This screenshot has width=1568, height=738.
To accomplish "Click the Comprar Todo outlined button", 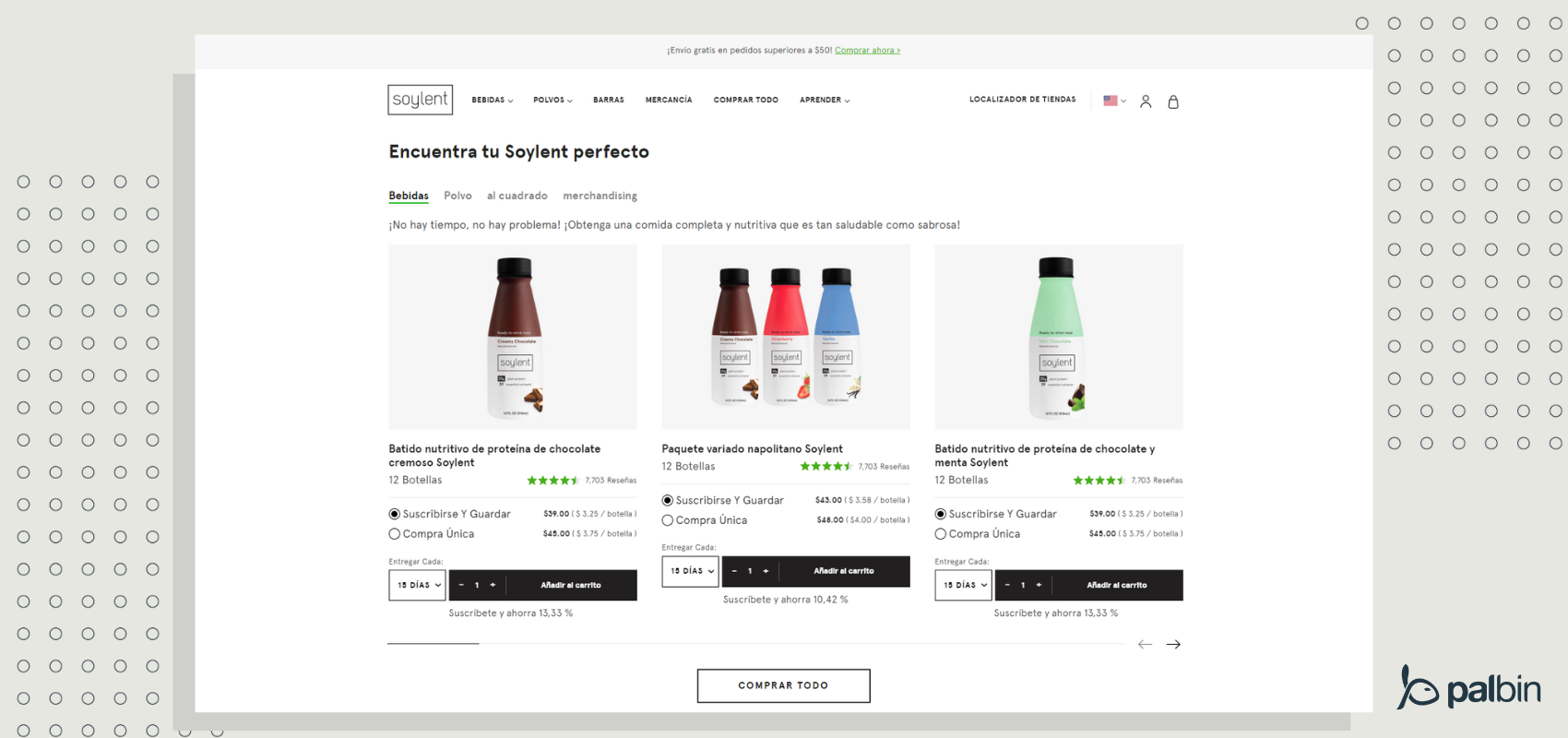I will (x=783, y=685).
